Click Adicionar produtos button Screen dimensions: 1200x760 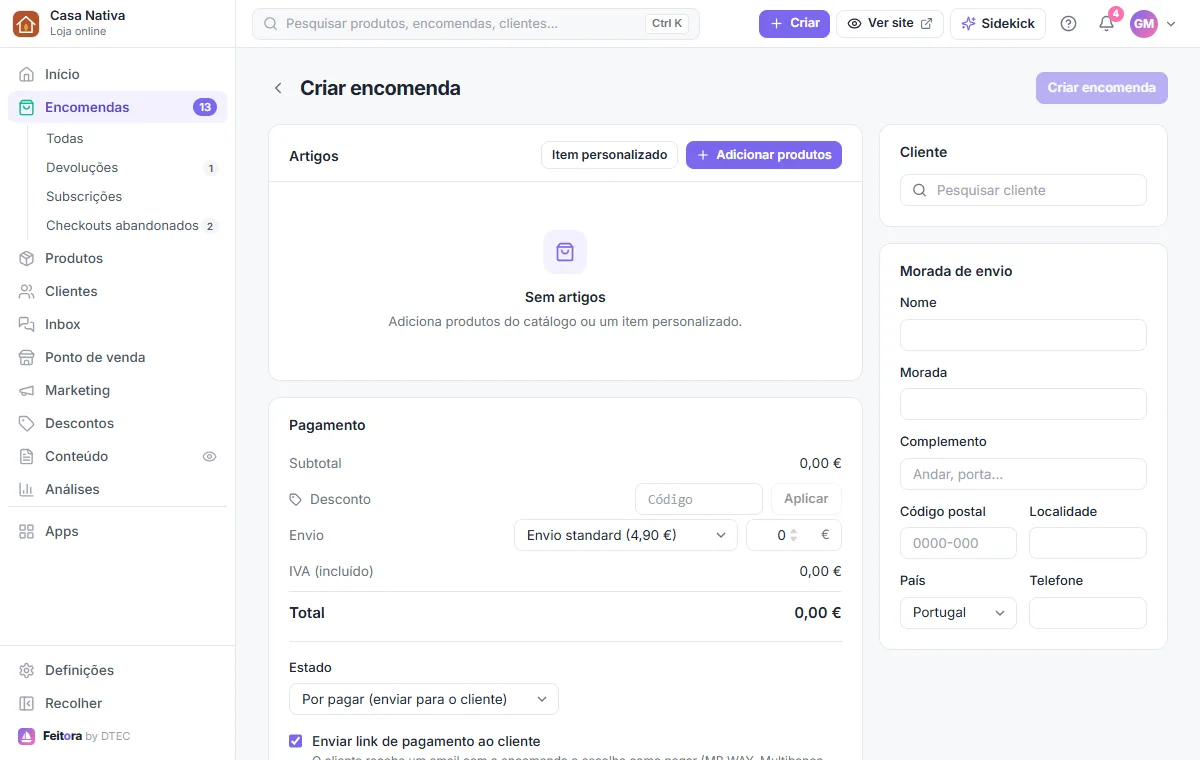(x=764, y=155)
